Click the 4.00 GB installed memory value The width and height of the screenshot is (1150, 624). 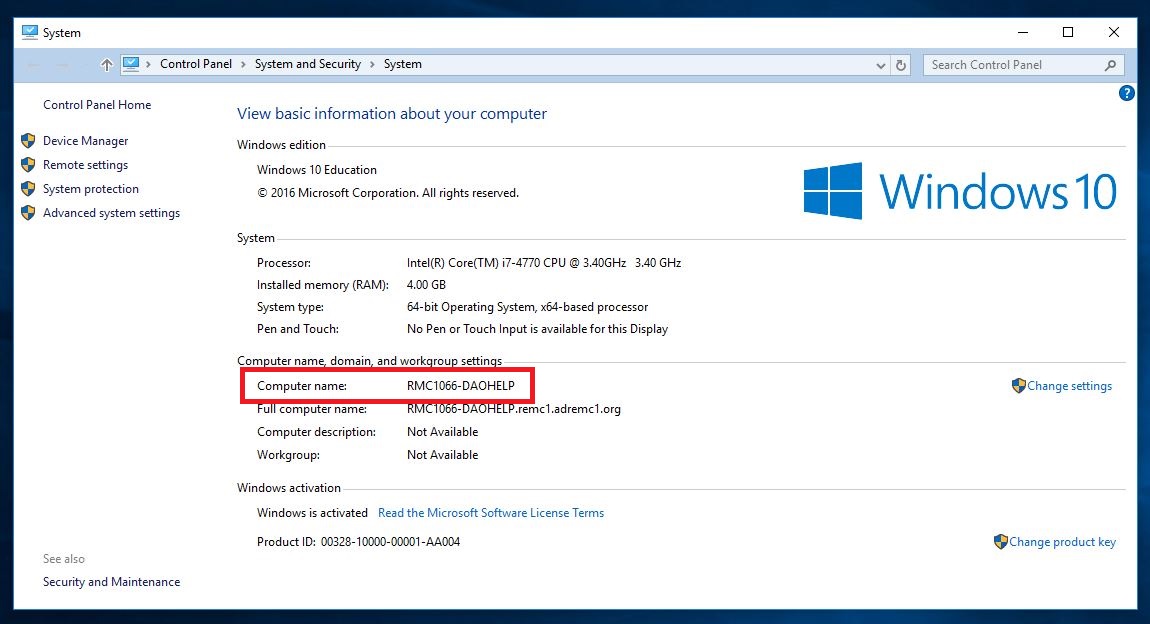(426, 285)
